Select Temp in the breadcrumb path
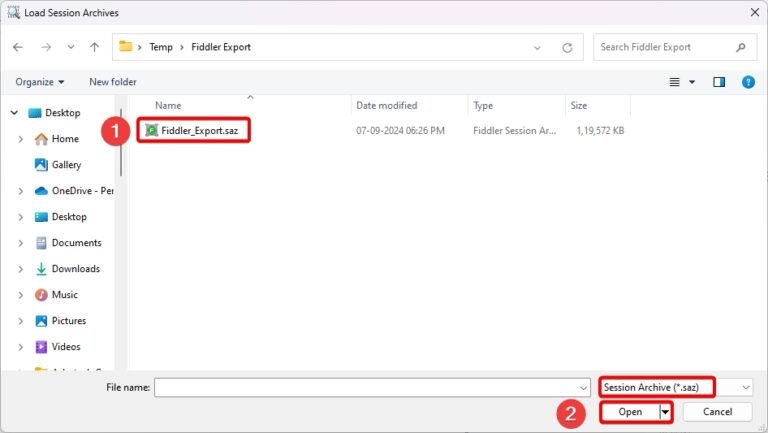Image resolution: width=768 pixels, height=433 pixels. pos(161,47)
